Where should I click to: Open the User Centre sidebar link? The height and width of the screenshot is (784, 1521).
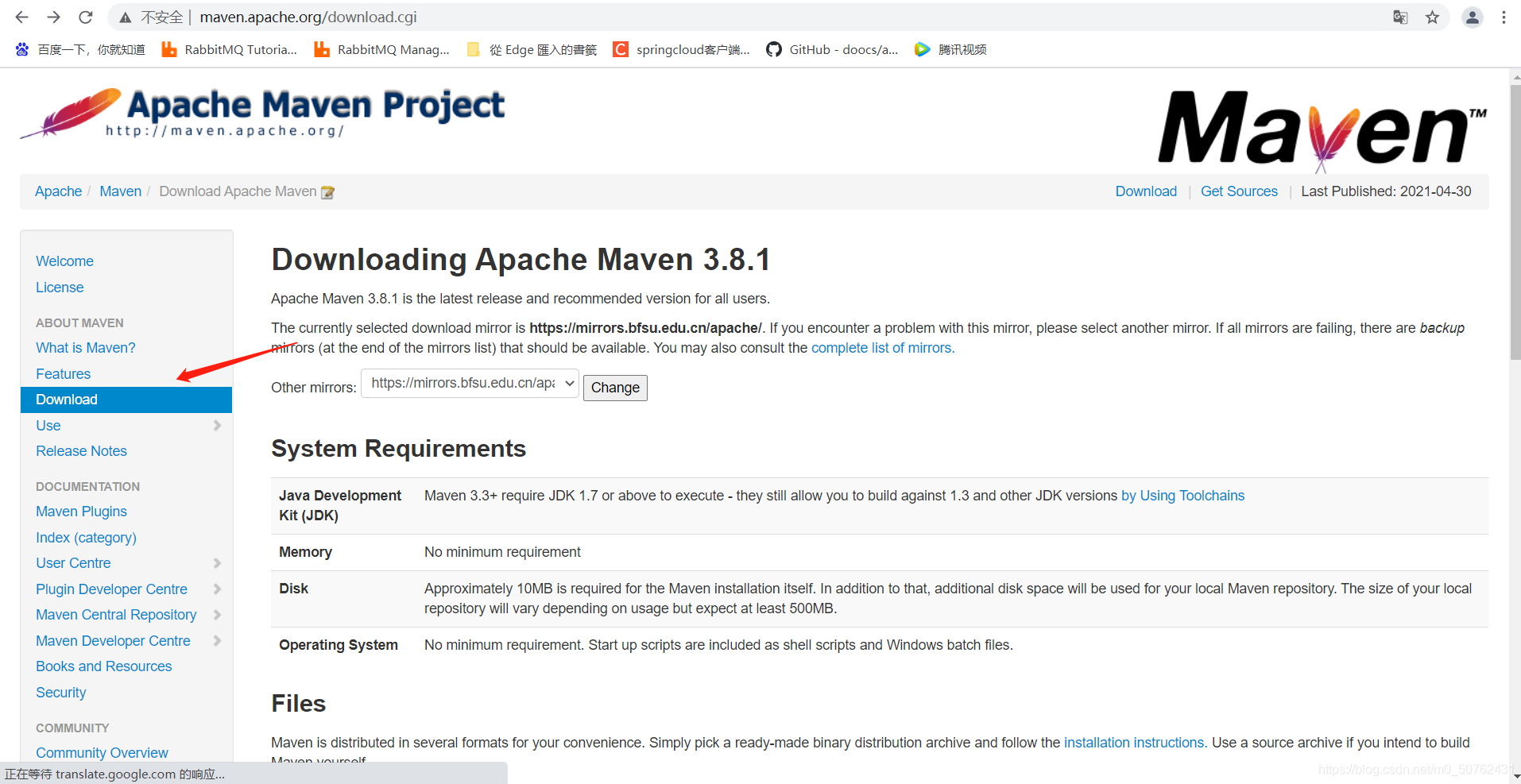pos(73,563)
